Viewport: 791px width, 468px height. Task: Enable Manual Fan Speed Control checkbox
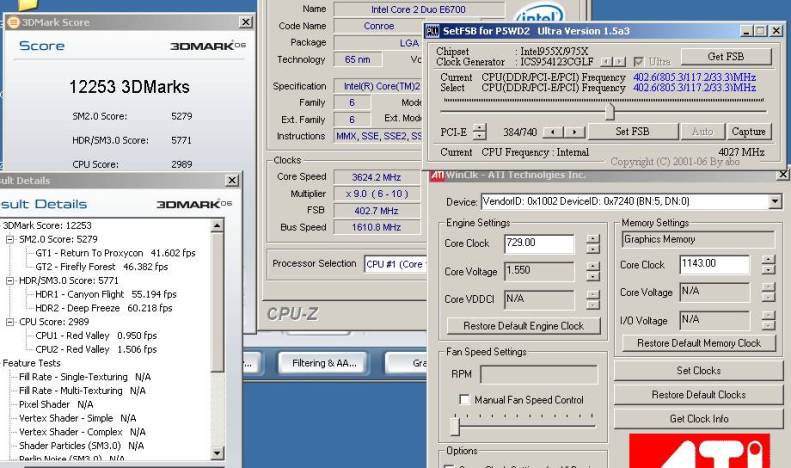click(x=465, y=400)
